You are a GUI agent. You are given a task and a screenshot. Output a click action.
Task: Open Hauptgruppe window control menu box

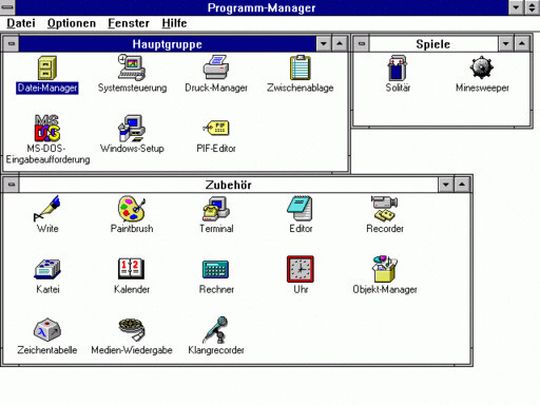(11, 44)
